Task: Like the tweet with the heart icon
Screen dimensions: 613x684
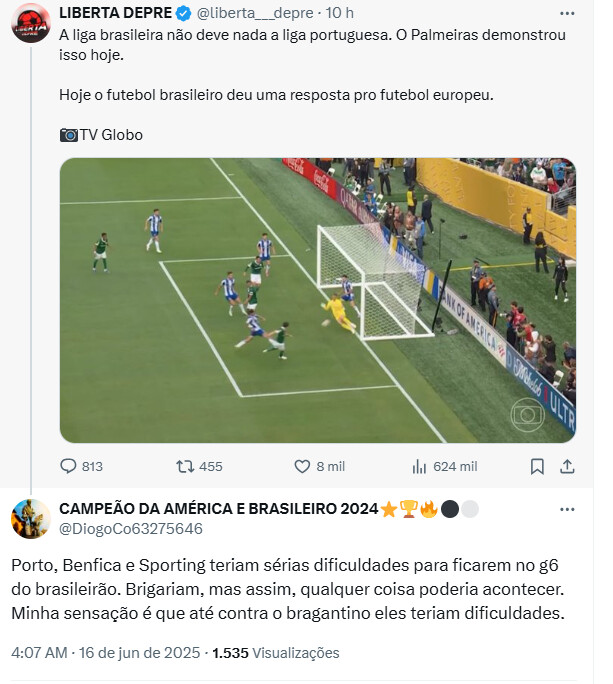Action: (x=302, y=466)
